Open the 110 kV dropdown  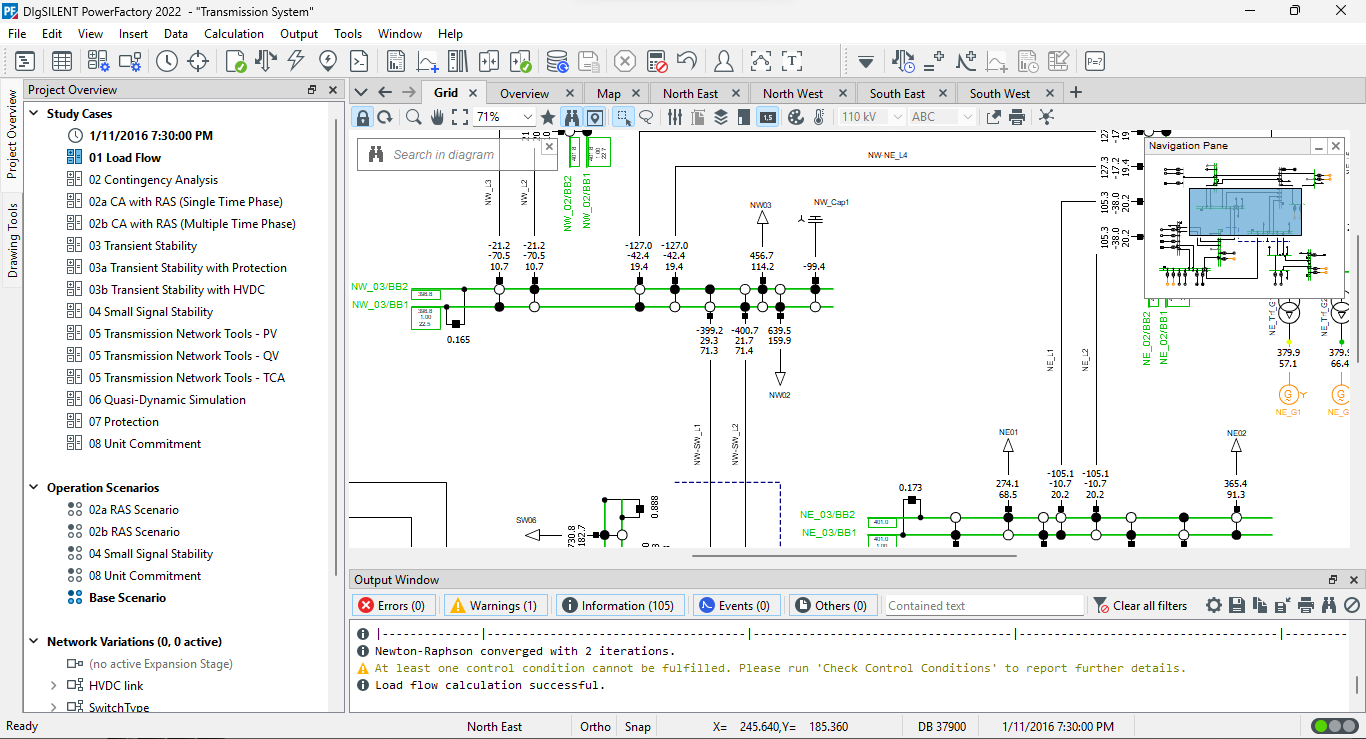pyautogui.click(x=897, y=117)
